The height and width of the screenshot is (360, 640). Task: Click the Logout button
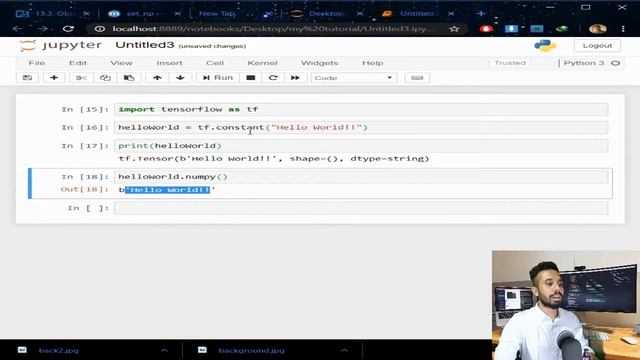click(597, 45)
